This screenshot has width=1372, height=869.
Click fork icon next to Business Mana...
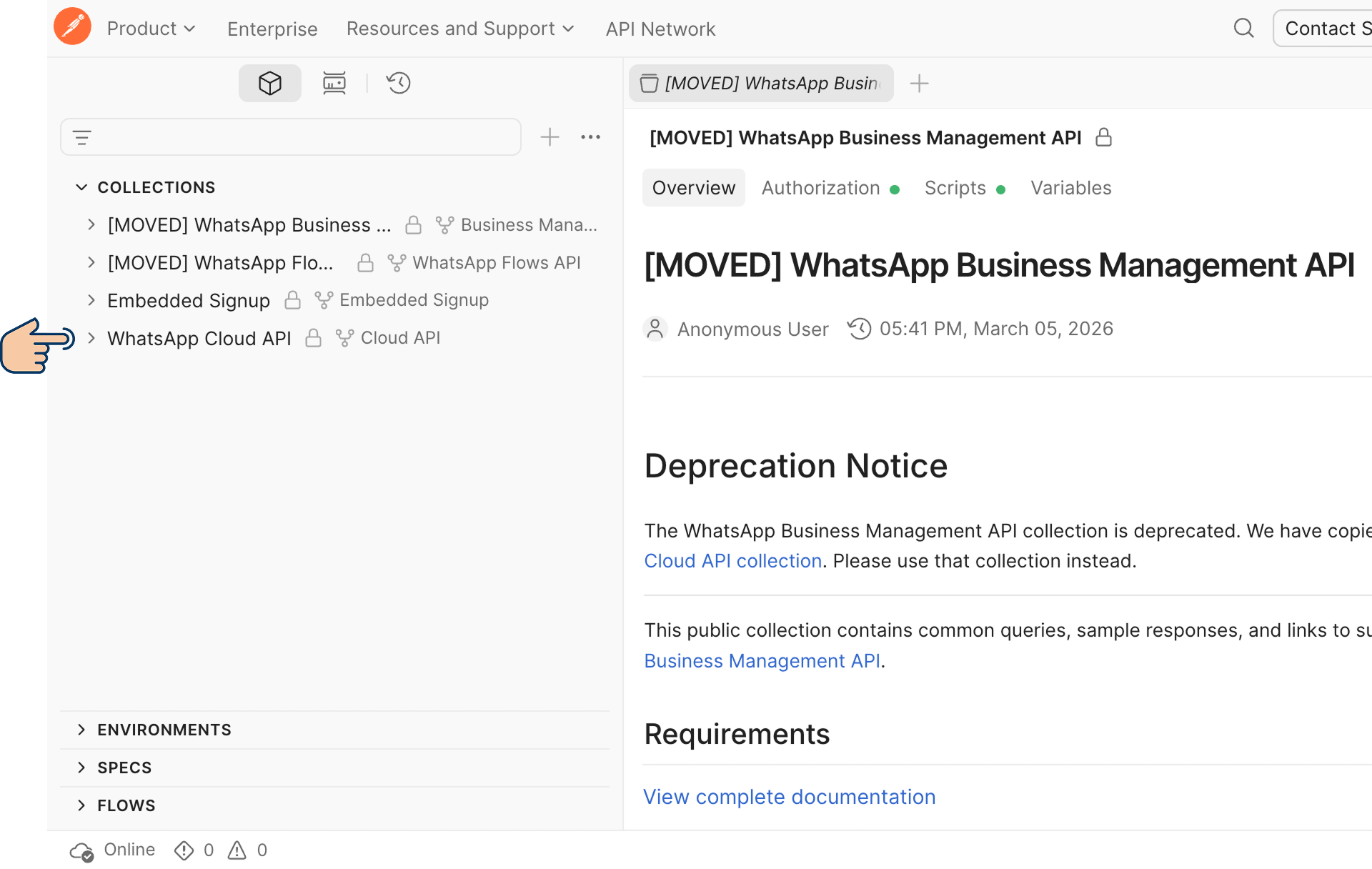[444, 225]
